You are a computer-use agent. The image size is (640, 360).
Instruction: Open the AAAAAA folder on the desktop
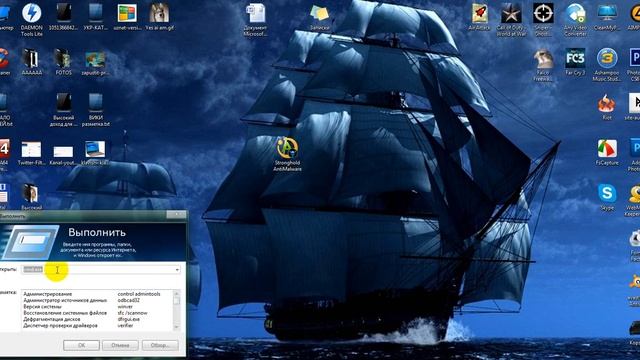pyautogui.click(x=31, y=62)
